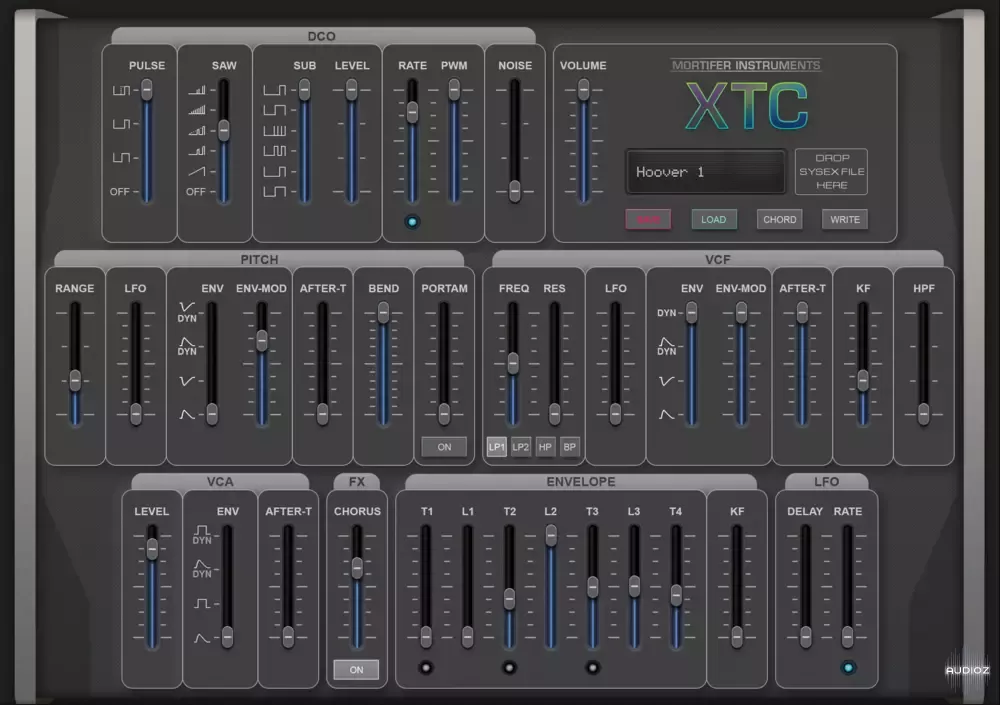Choose the DYN envelope curve icon in VCF ENV

[666, 346]
